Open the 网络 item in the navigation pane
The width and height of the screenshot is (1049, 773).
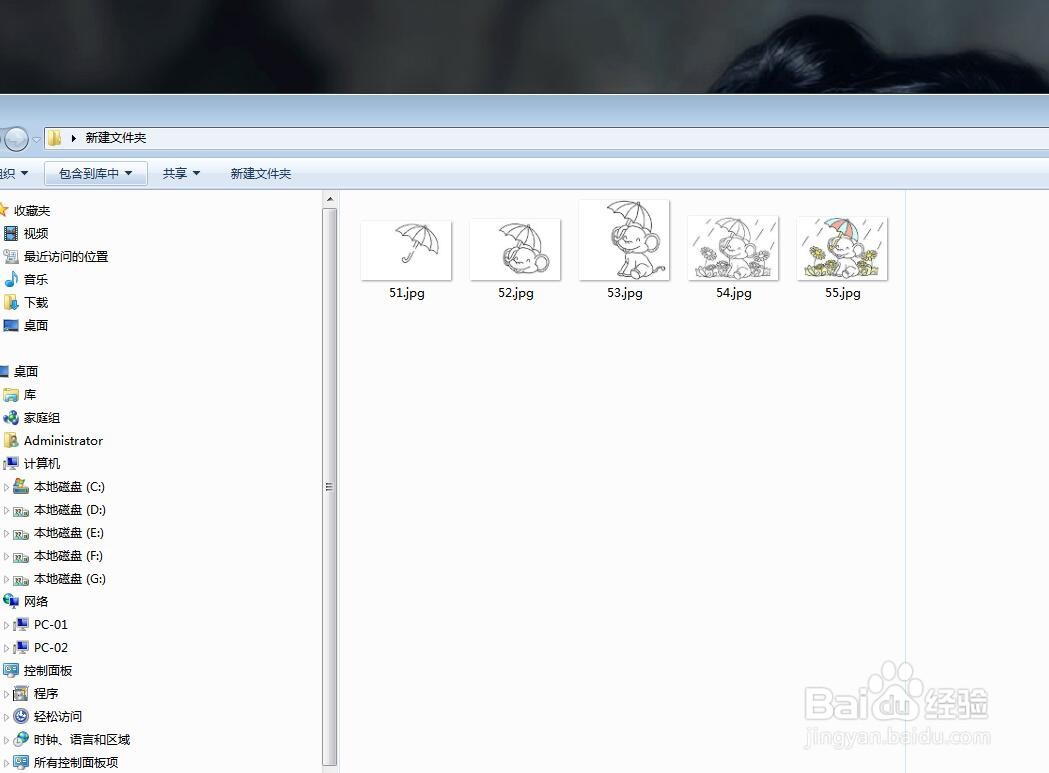[x=35, y=601]
